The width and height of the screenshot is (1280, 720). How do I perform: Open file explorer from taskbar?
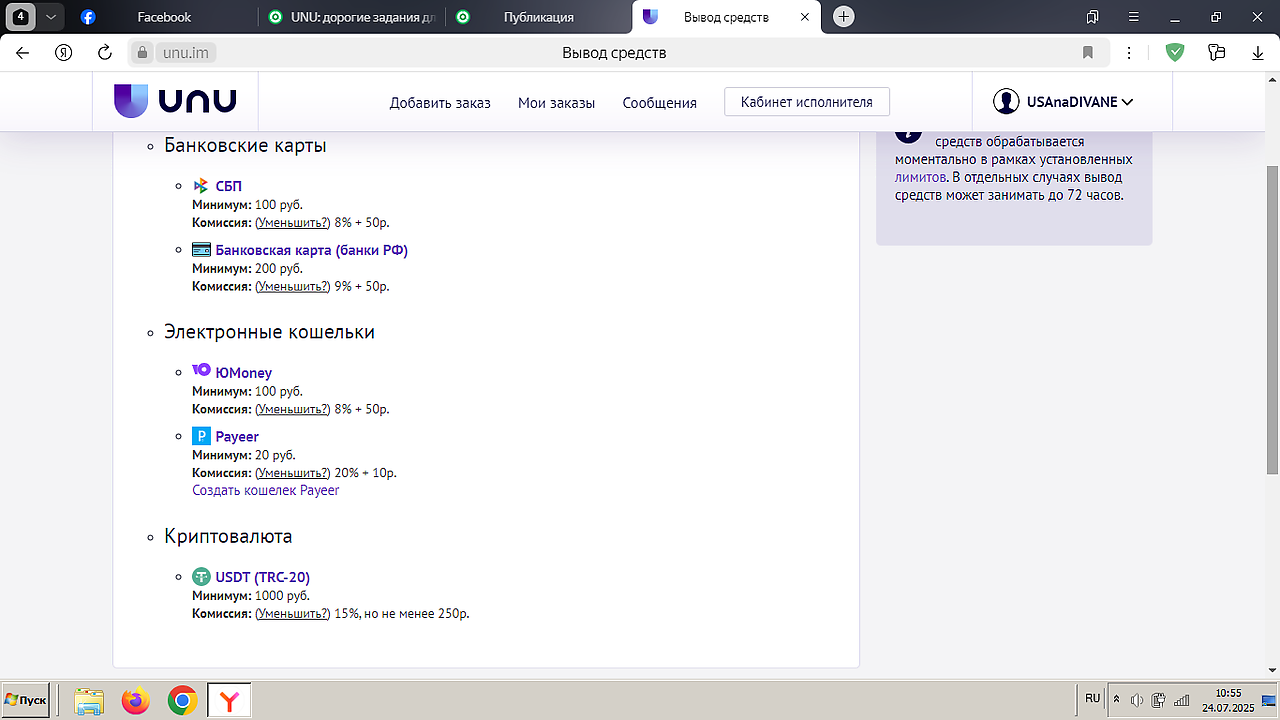click(x=89, y=701)
